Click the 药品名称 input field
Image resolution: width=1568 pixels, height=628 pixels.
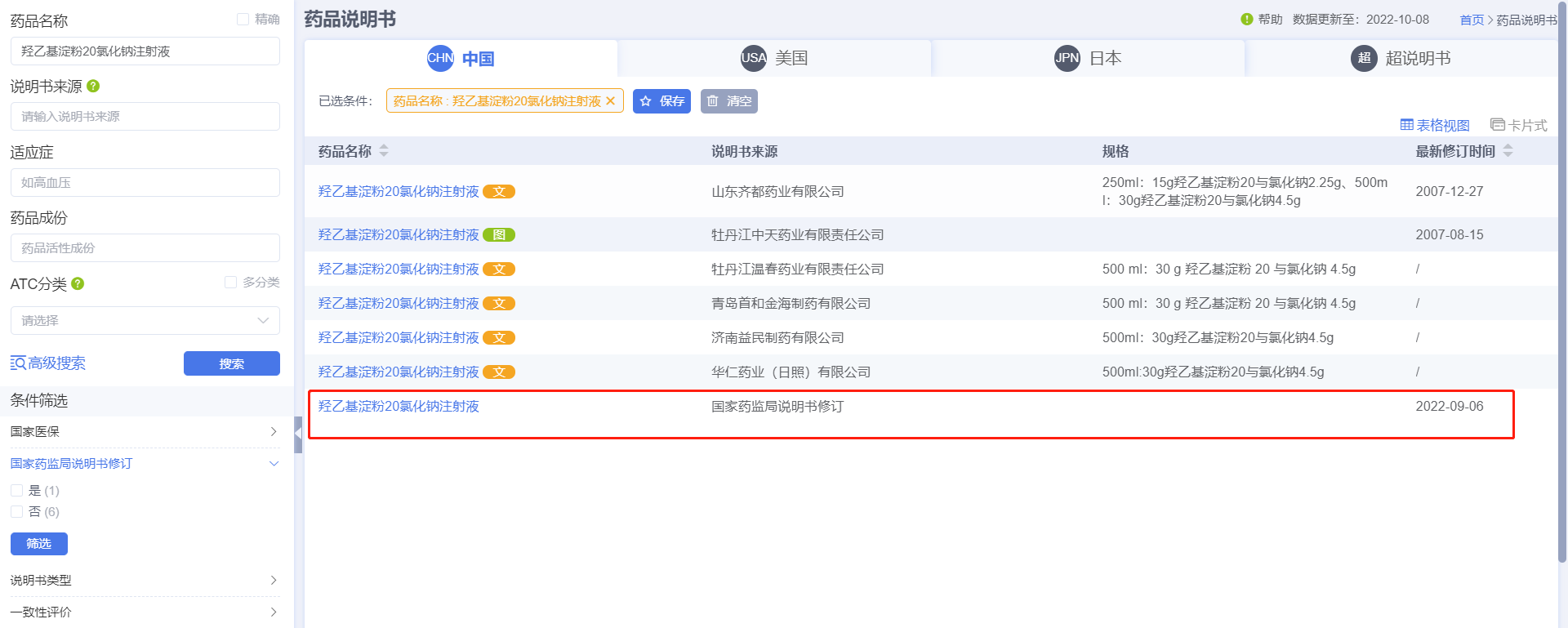tap(145, 51)
